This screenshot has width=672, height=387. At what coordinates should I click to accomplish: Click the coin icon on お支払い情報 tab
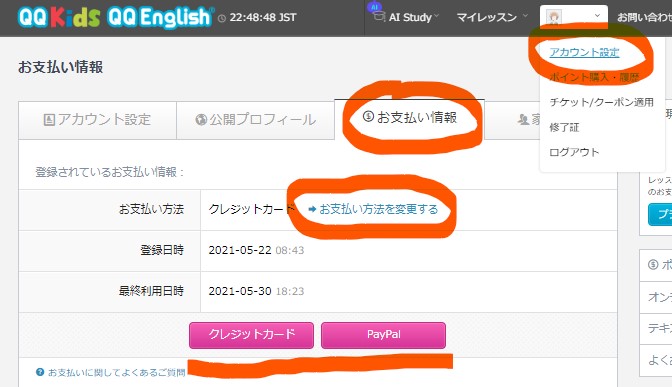(x=368, y=116)
